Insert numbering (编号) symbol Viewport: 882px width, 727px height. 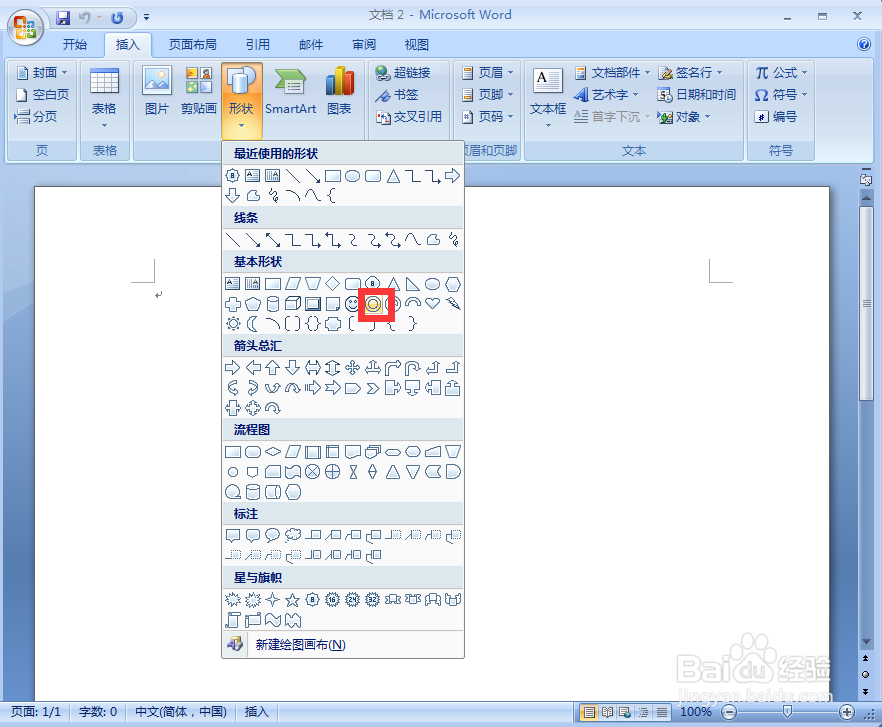click(x=776, y=116)
